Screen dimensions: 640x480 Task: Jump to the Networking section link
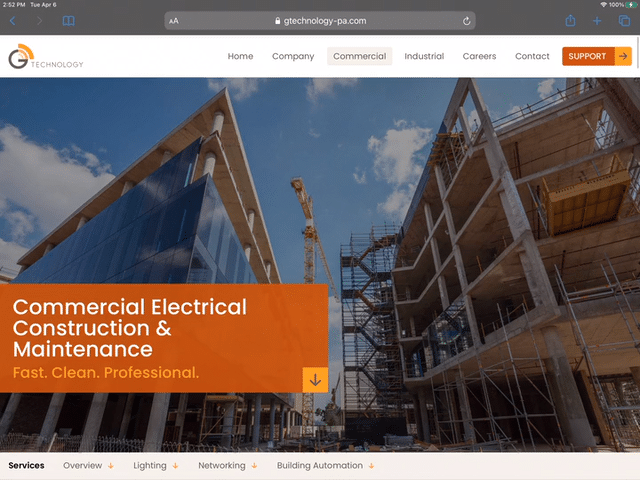(227, 466)
